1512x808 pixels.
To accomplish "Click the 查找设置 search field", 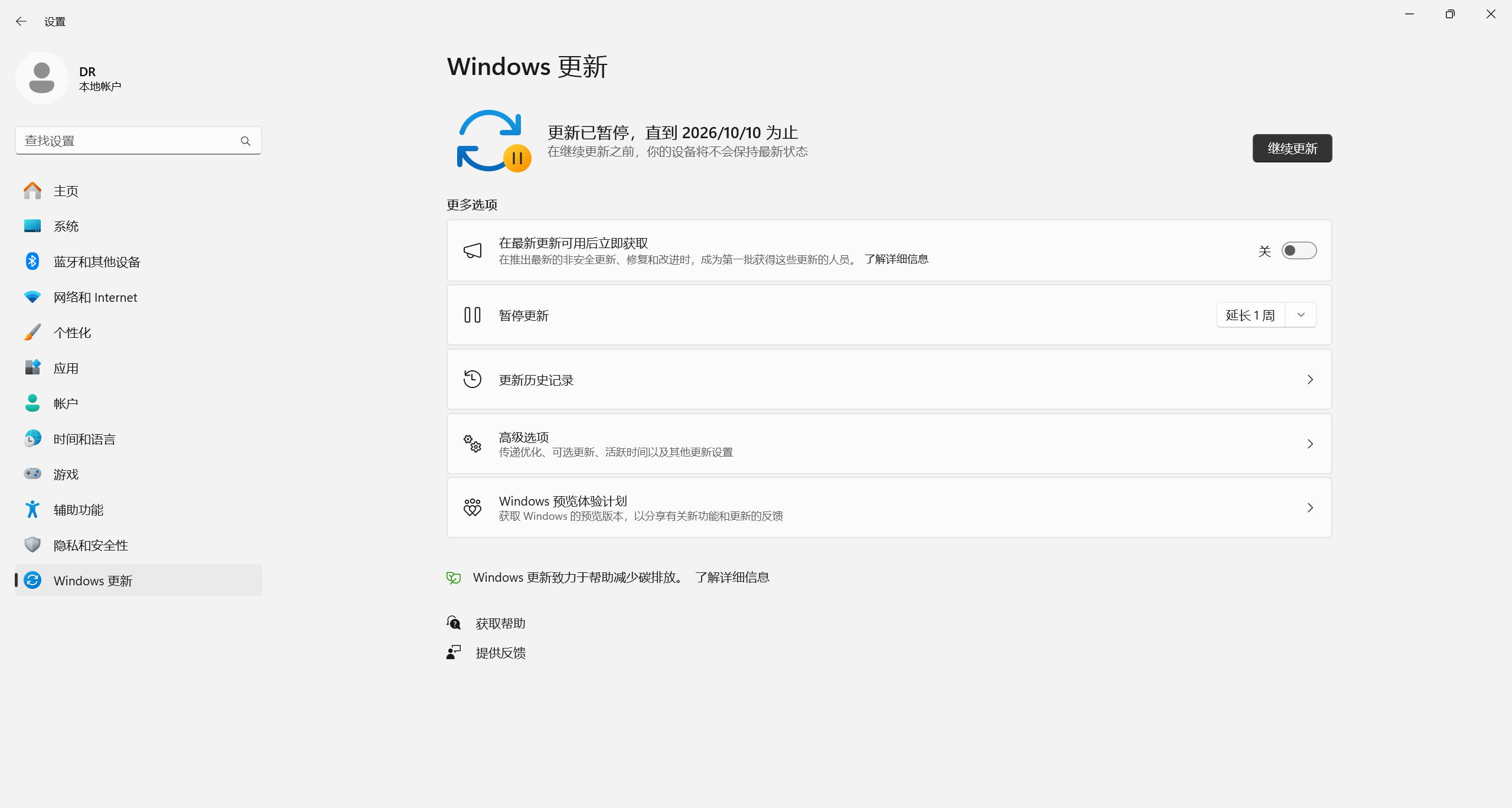I will [x=138, y=141].
